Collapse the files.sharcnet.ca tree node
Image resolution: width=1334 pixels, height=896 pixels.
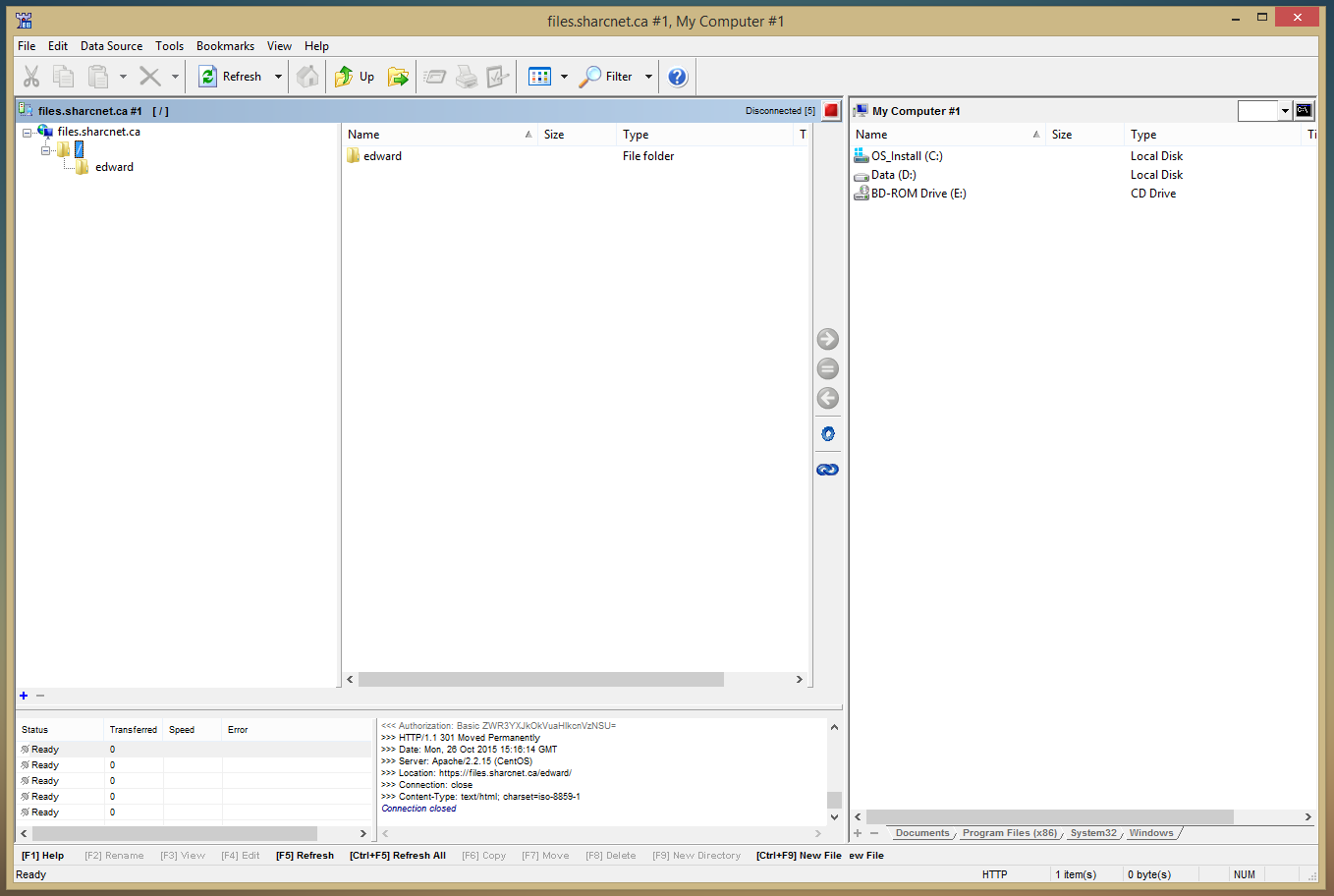point(28,133)
